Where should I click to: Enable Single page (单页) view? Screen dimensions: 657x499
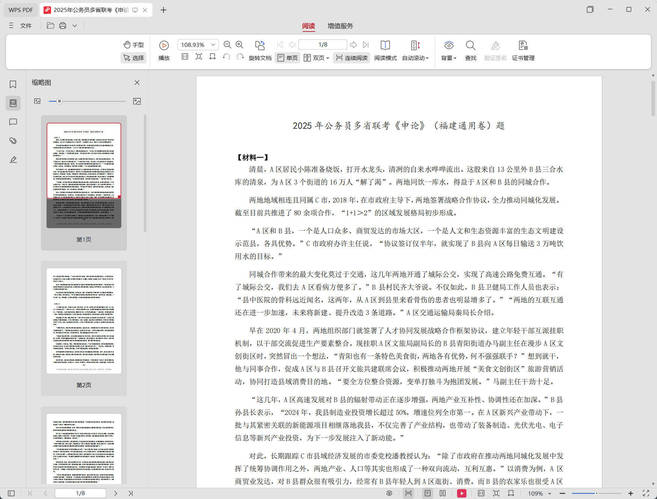pyautogui.click(x=287, y=58)
